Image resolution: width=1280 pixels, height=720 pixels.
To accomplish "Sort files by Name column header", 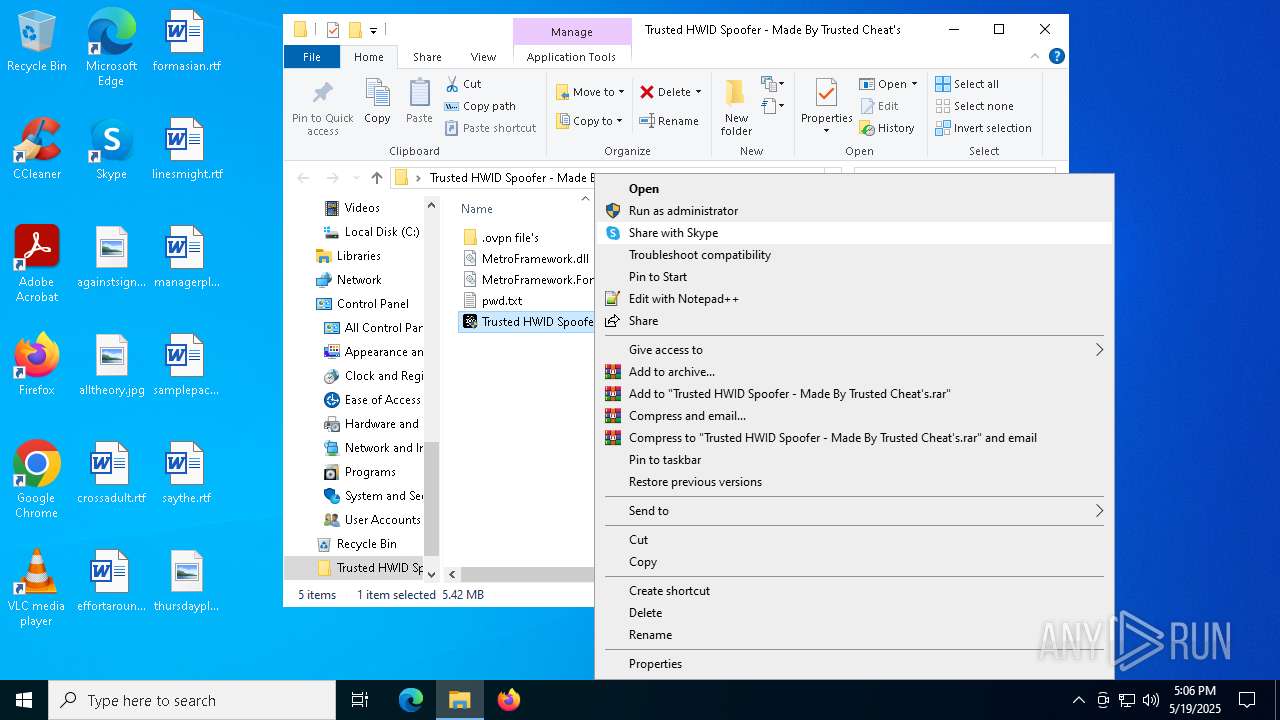I will 477,209.
